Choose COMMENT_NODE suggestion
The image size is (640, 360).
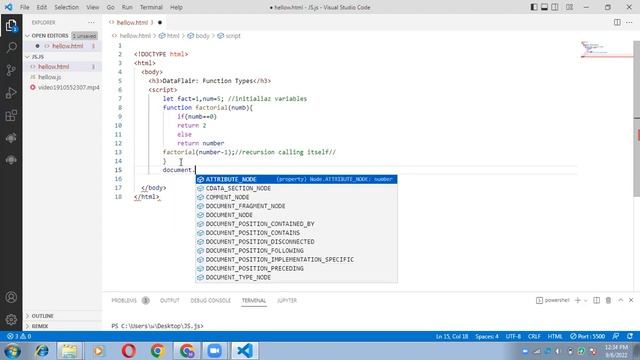[x=296, y=197]
